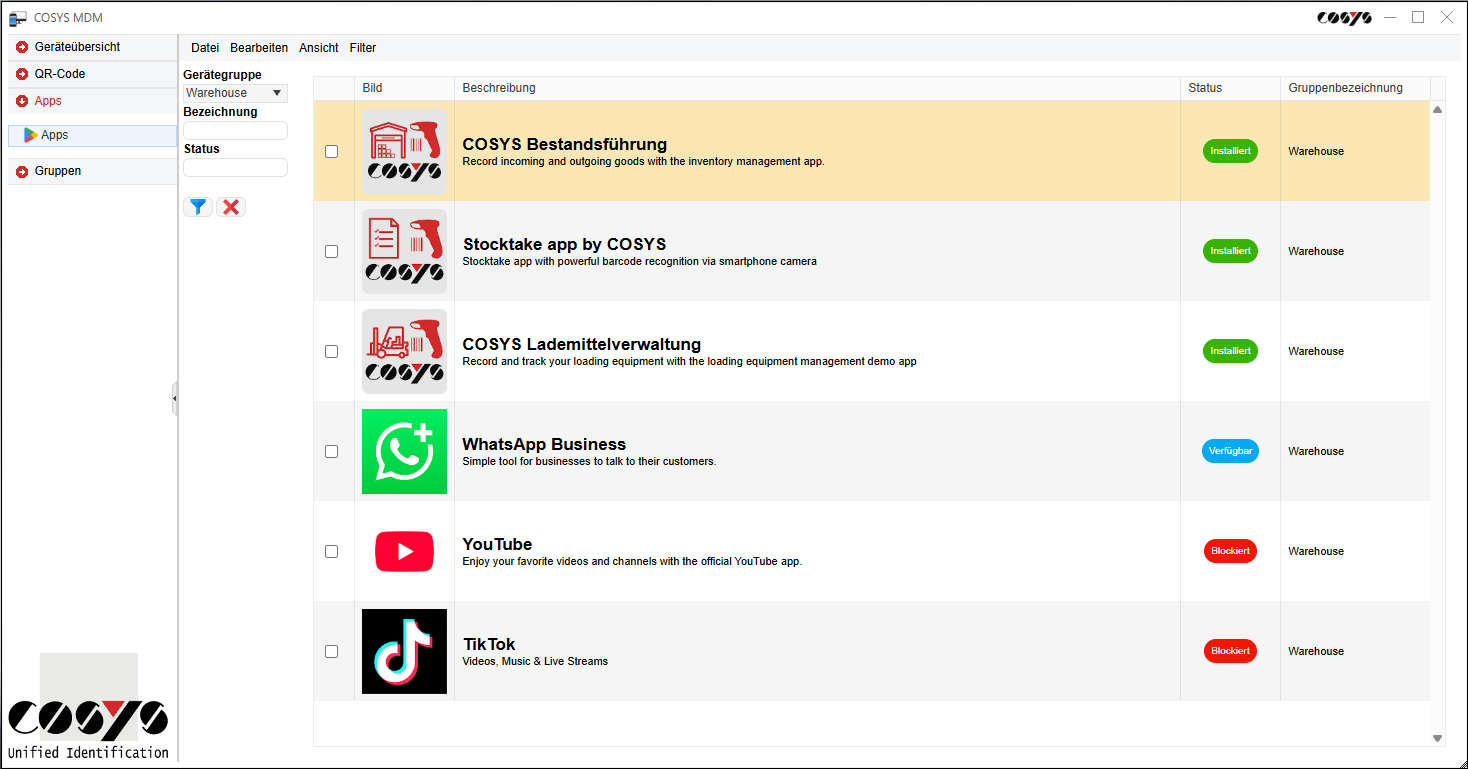1468x769 pixels.
Task: Click the WhatsApp Business app icon
Action: click(404, 451)
